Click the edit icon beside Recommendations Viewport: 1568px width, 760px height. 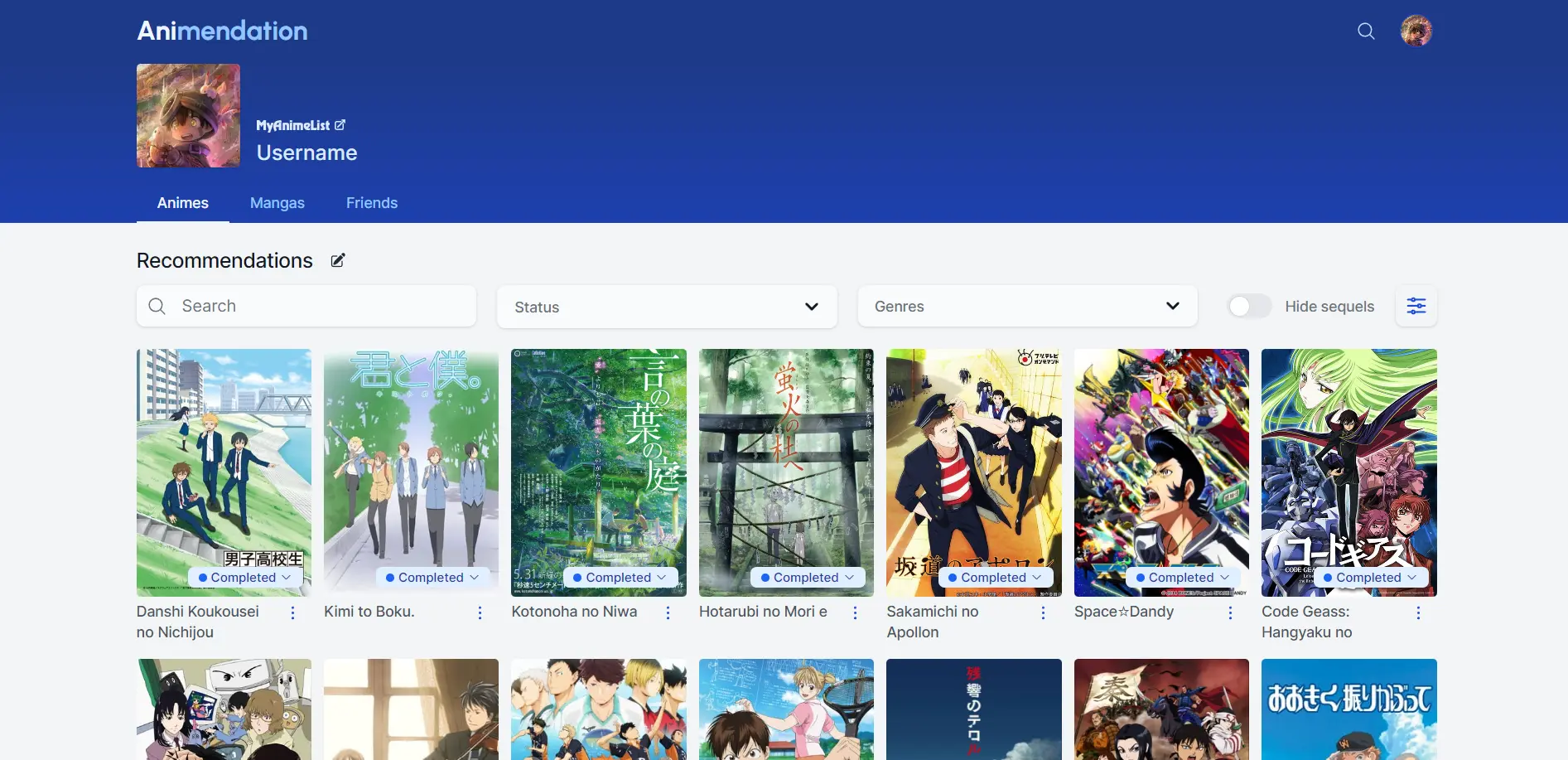(338, 261)
